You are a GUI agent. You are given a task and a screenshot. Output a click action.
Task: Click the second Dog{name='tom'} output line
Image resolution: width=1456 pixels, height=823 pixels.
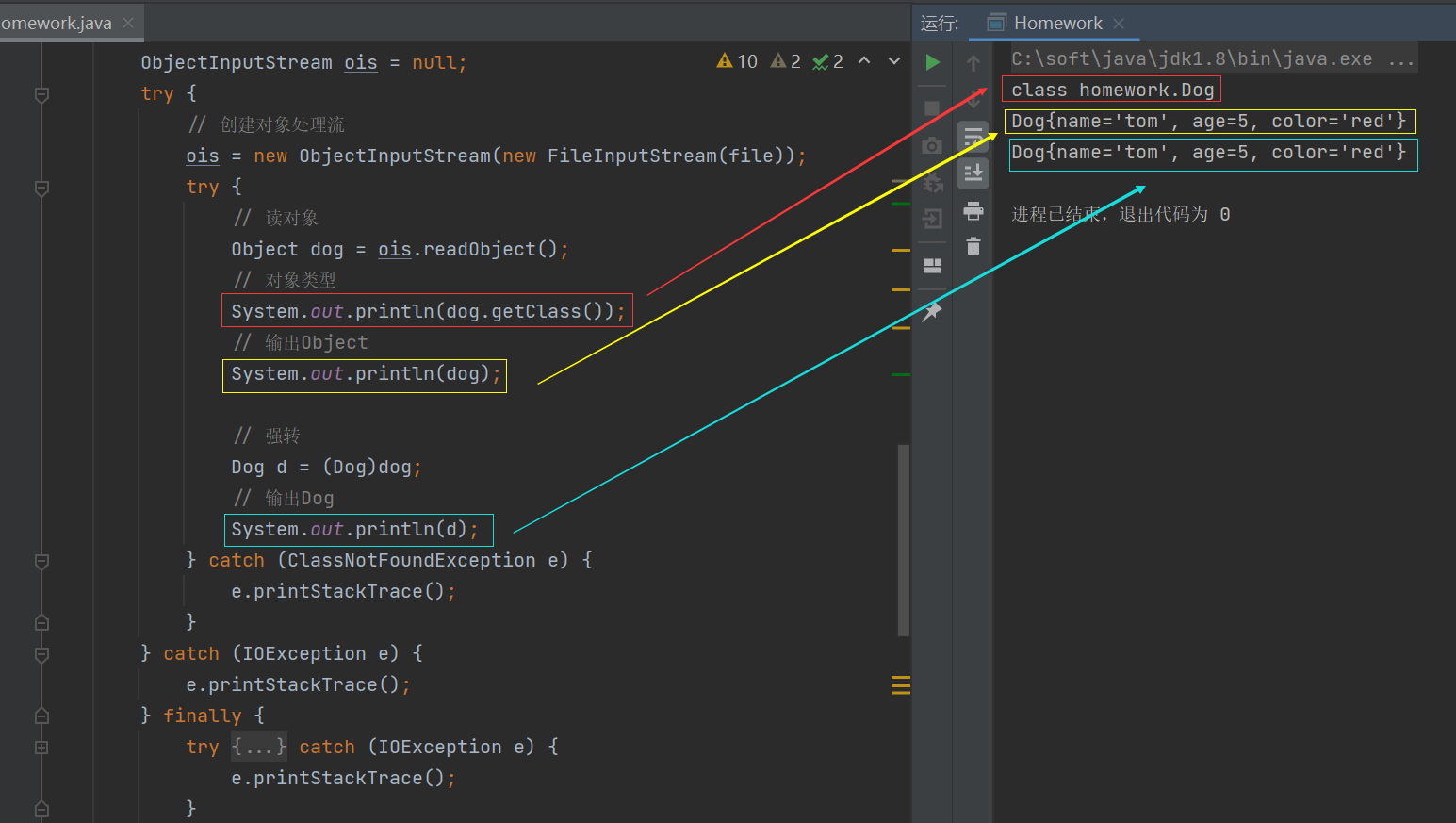[1208, 152]
